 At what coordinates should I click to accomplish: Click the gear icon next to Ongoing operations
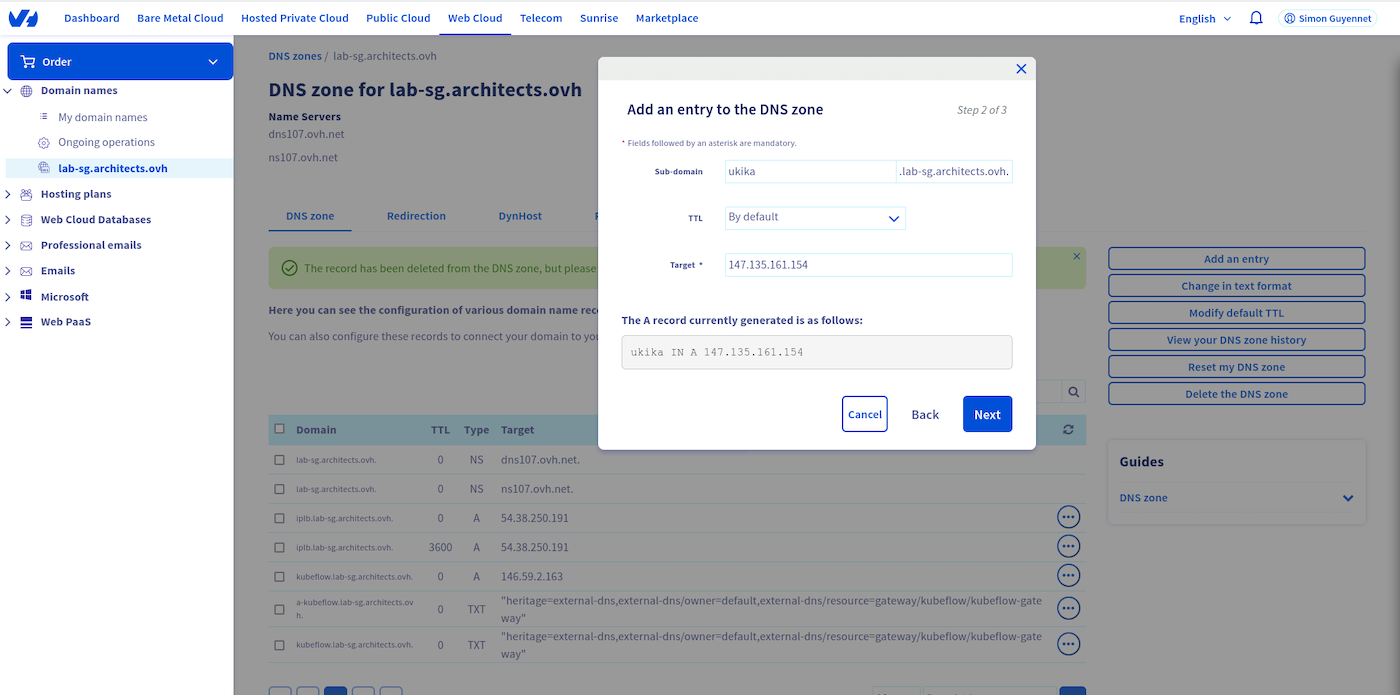pos(42,141)
